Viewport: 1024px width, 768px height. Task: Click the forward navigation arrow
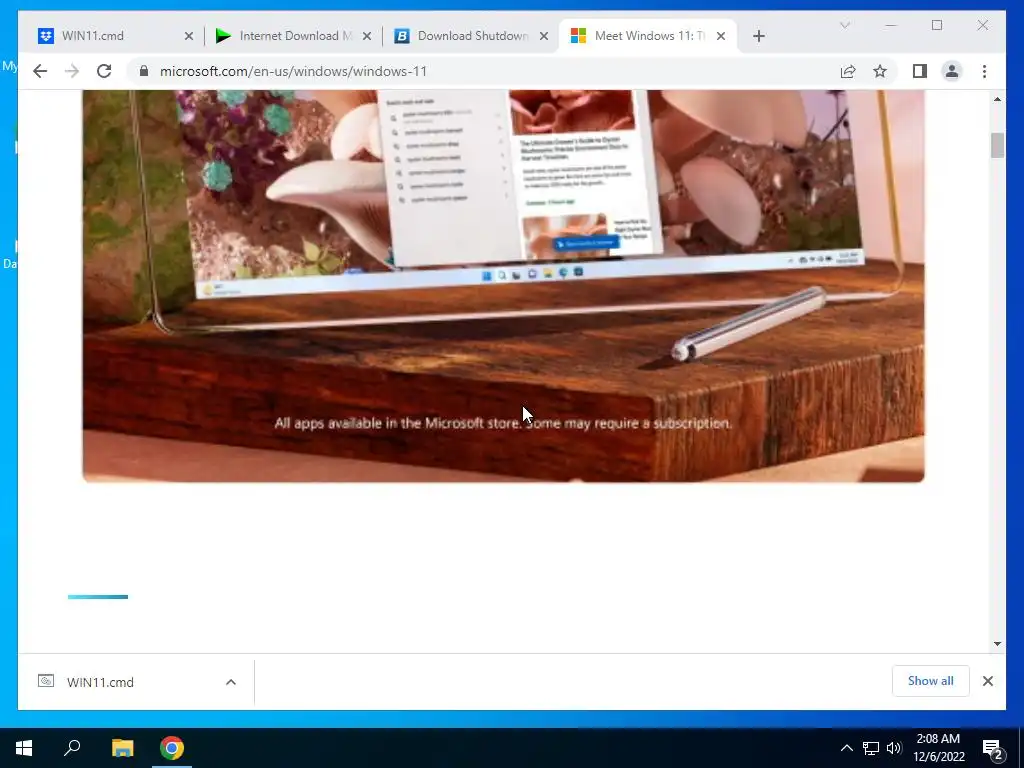point(72,71)
